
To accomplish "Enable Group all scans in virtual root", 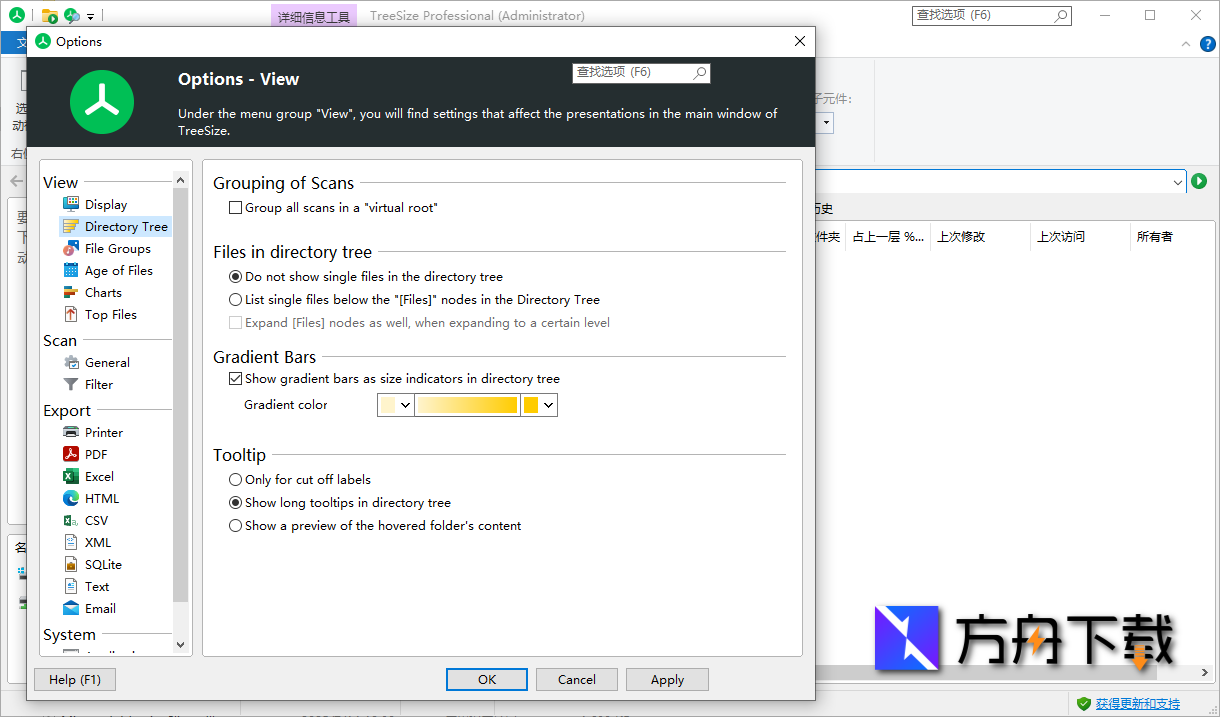I will pyautogui.click(x=236, y=208).
